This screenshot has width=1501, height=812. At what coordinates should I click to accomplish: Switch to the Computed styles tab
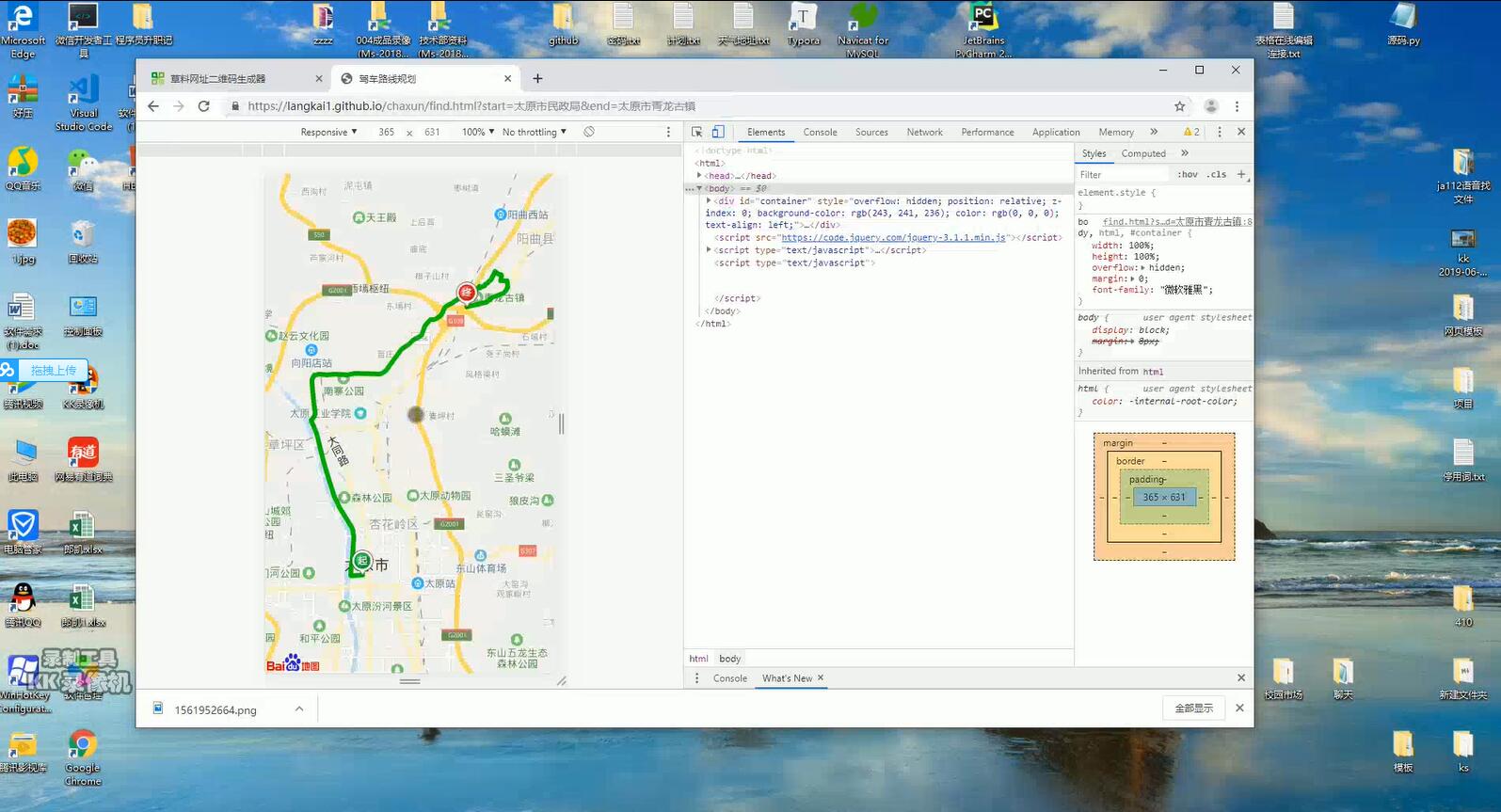[x=1143, y=153]
